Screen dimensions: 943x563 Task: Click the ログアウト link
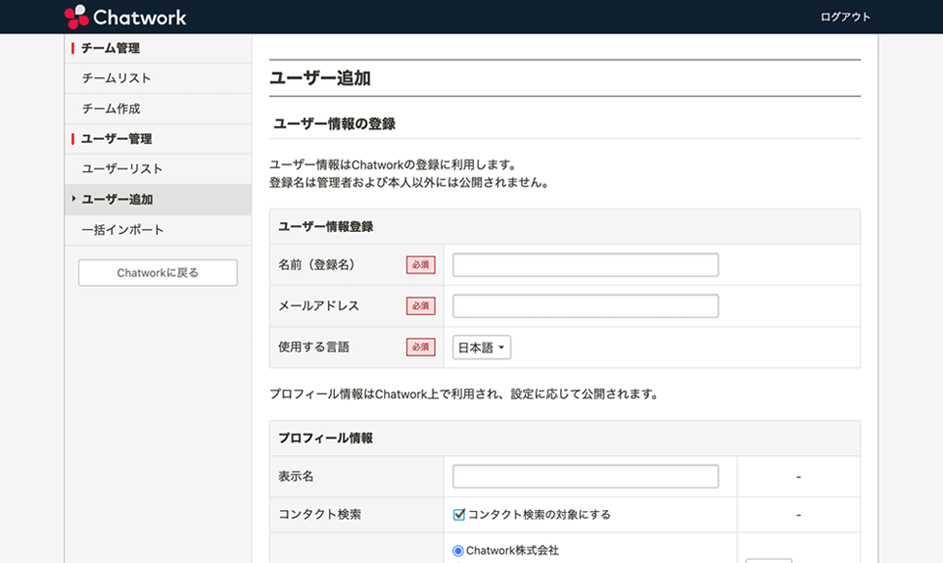(845, 17)
